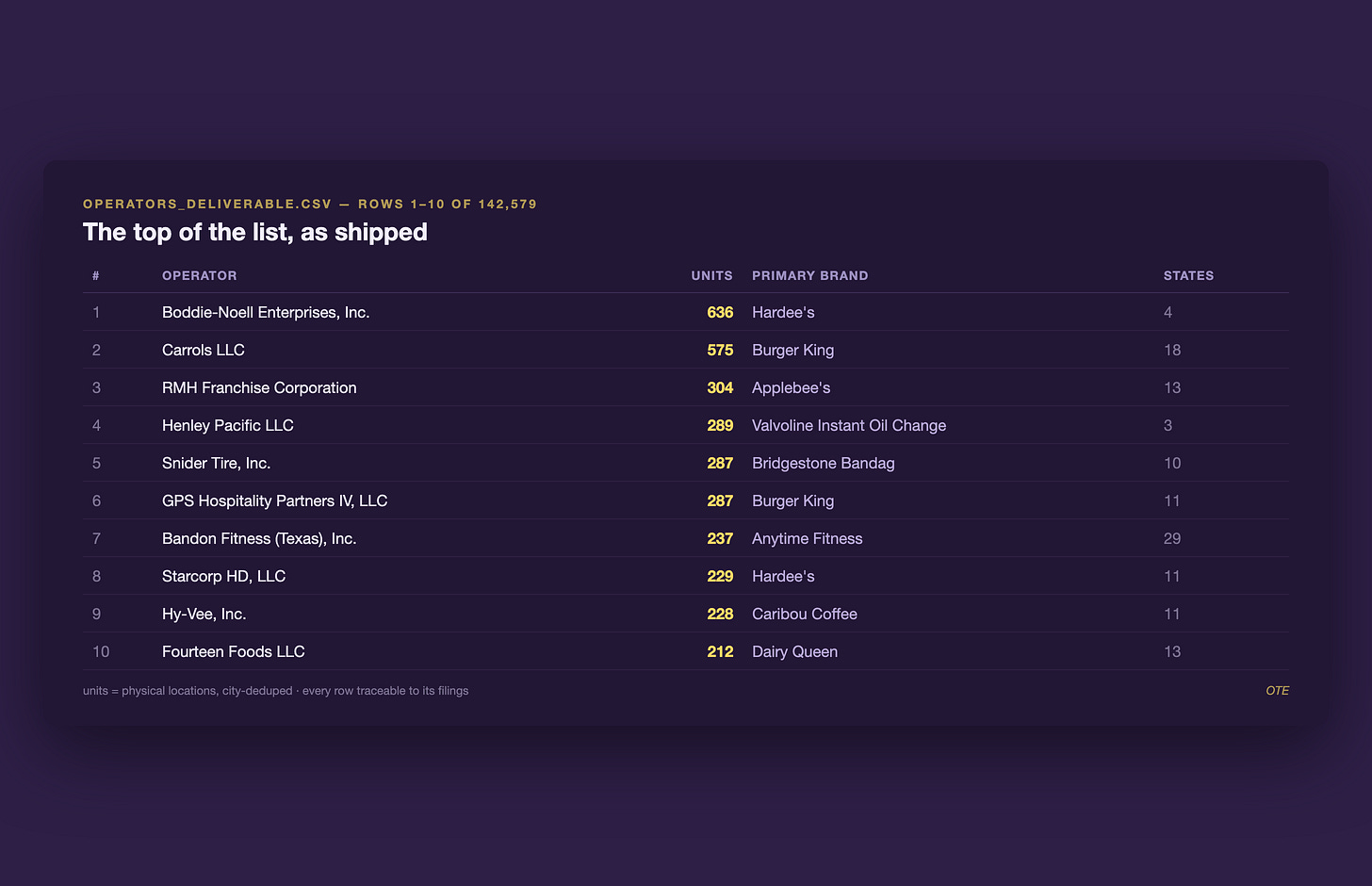Click the "Anytime Fitness" brand cell
Screen dimensions: 1372x886
[808, 538]
